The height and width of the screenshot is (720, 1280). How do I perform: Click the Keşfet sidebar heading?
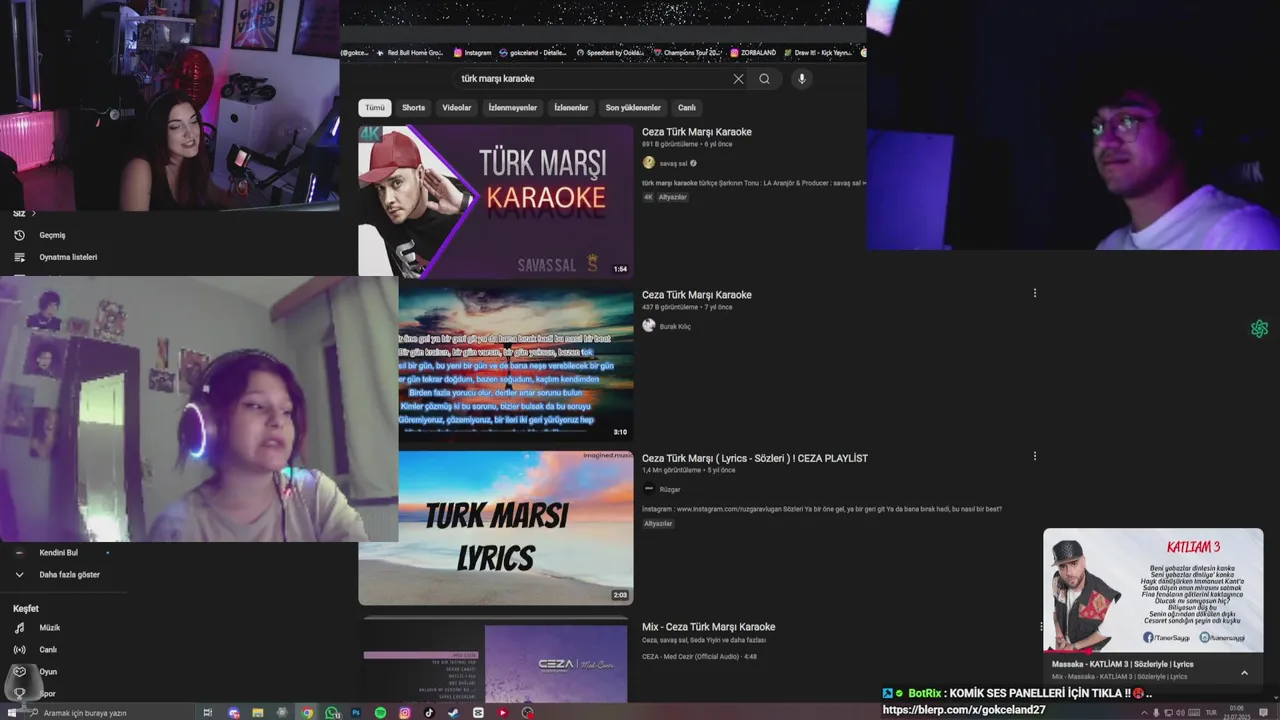(26, 608)
